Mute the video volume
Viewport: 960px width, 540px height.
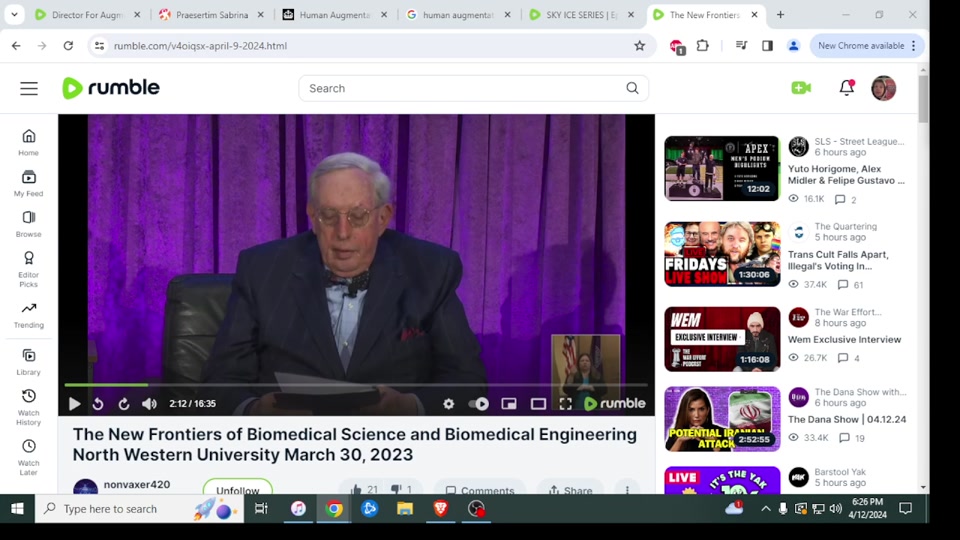149,404
